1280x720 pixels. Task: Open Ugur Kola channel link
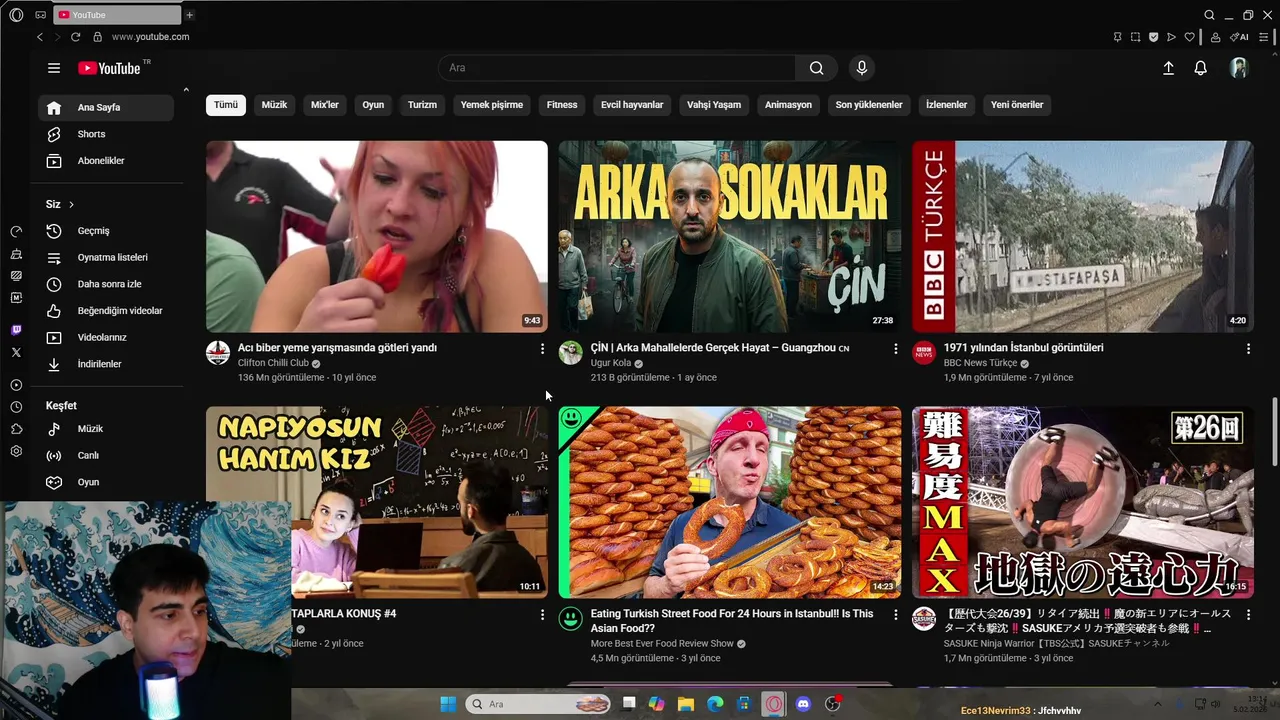coord(611,363)
